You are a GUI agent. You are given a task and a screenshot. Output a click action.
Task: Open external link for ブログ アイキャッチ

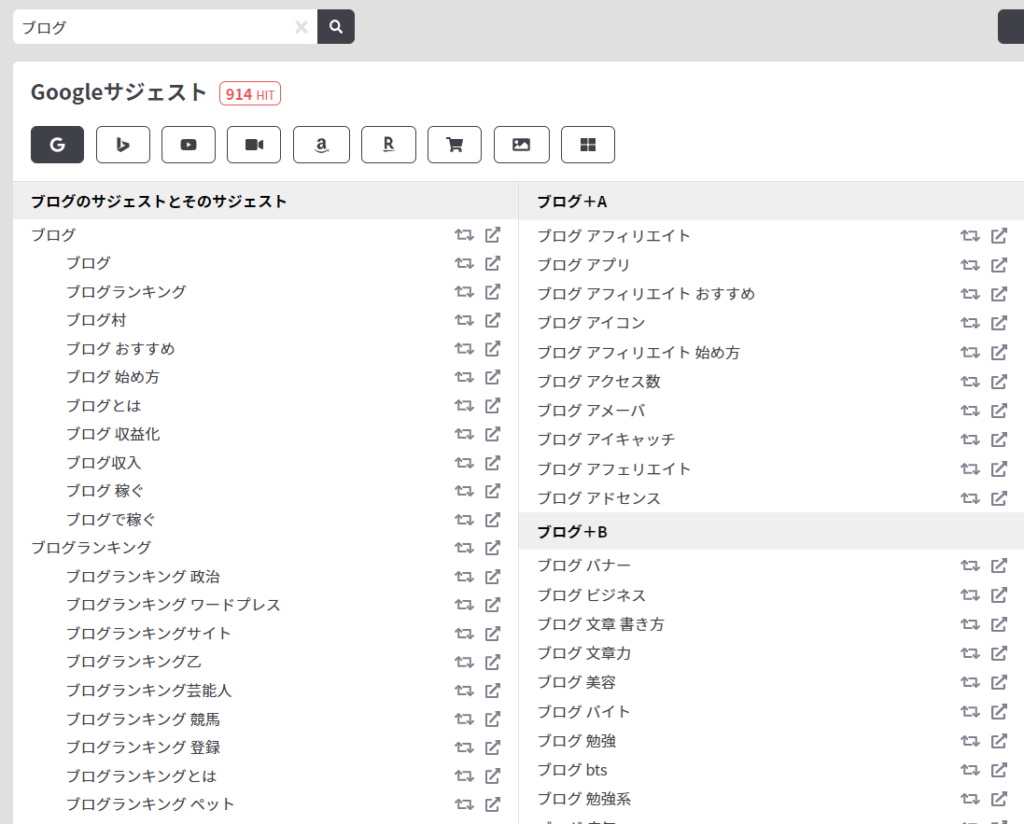pyautogui.click(x=999, y=439)
